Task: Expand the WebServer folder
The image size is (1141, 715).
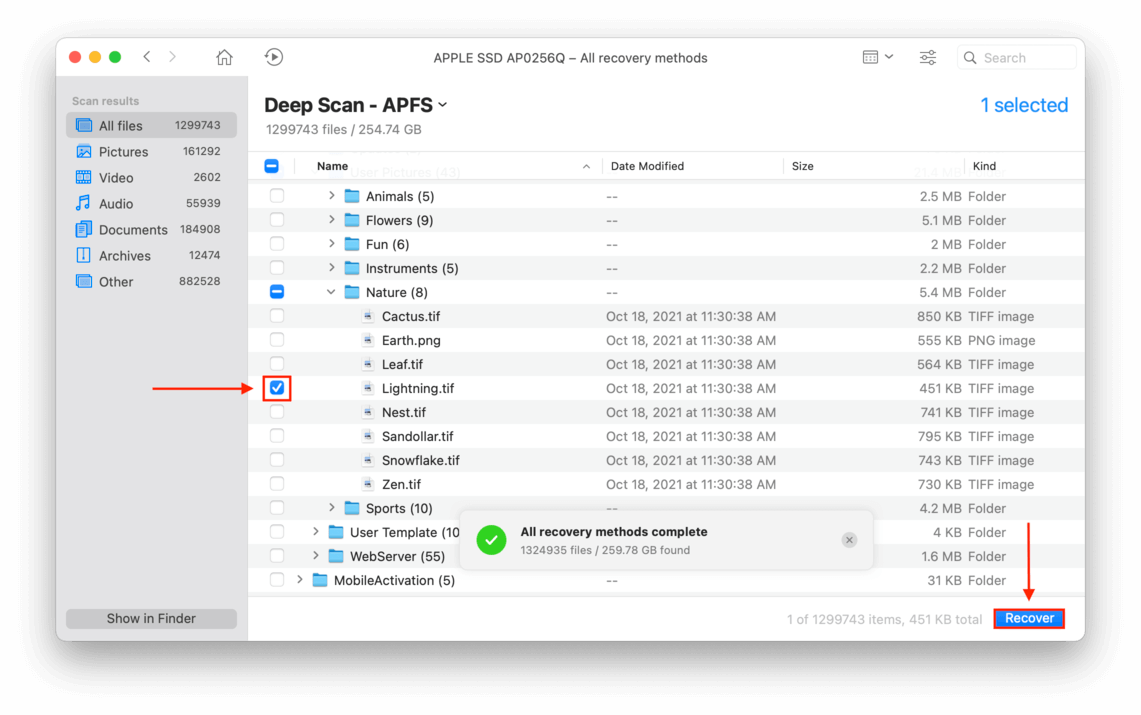Action: 316,556
